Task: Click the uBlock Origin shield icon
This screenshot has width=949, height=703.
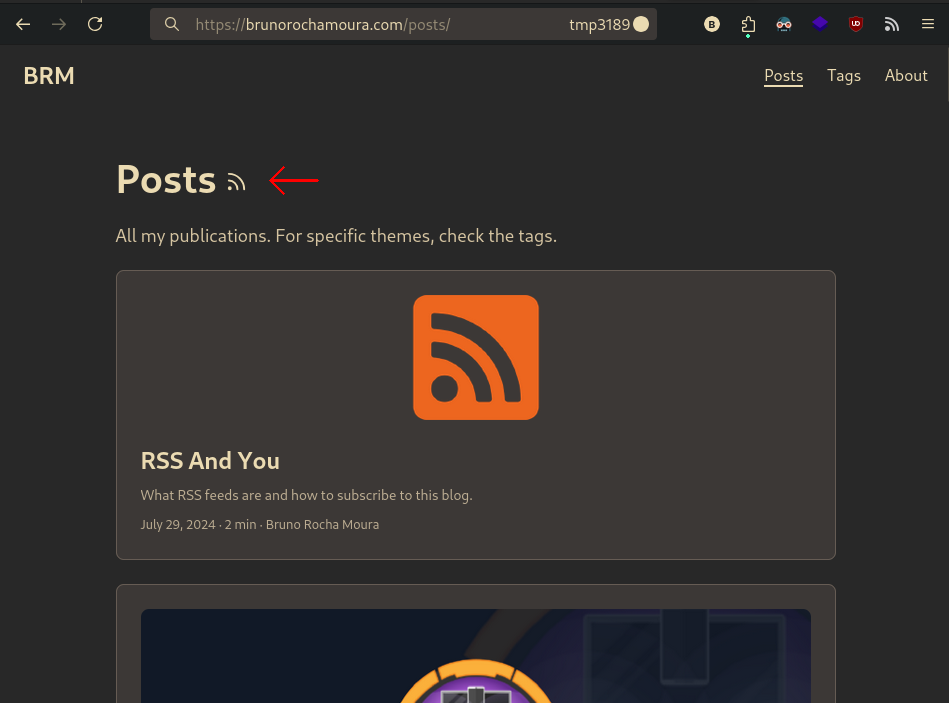Action: coord(856,24)
